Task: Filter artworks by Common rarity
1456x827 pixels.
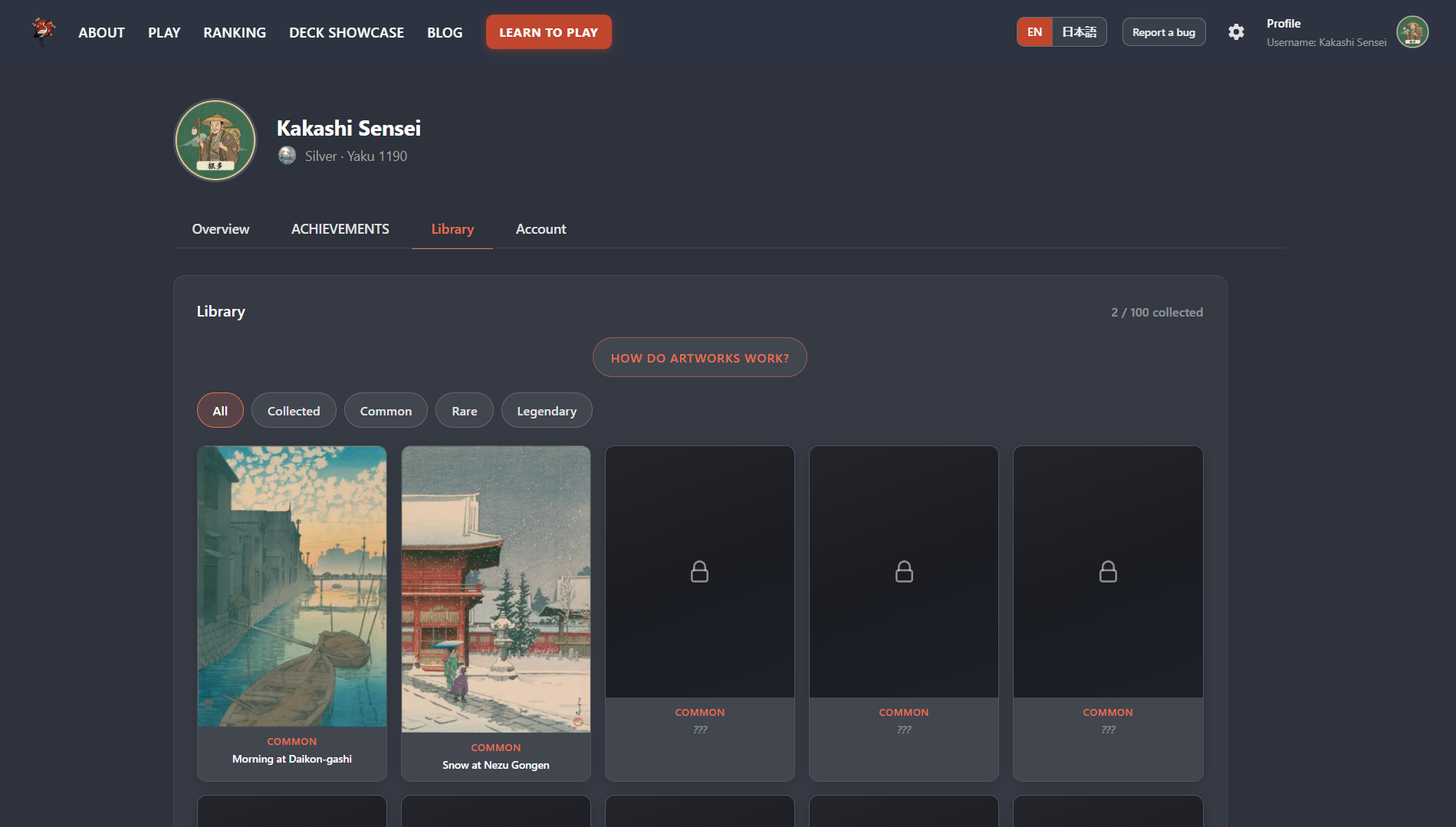Action: click(386, 411)
